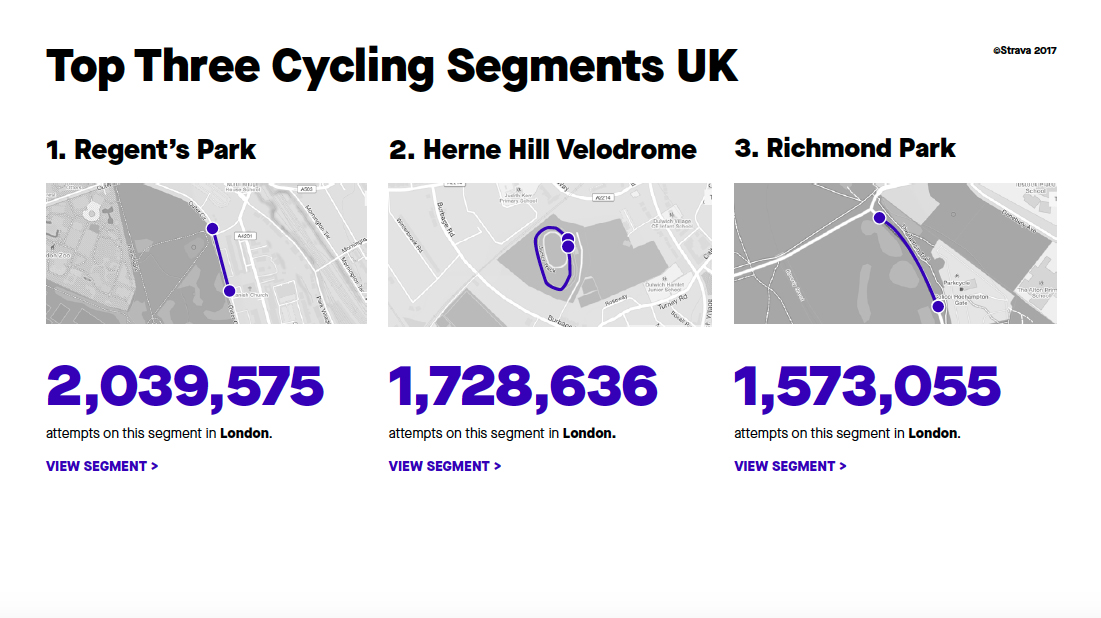This screenshot has width=1101, height=618.
Task: Click the 2,039,575 attempts number
Action: (x=185, y=388)
